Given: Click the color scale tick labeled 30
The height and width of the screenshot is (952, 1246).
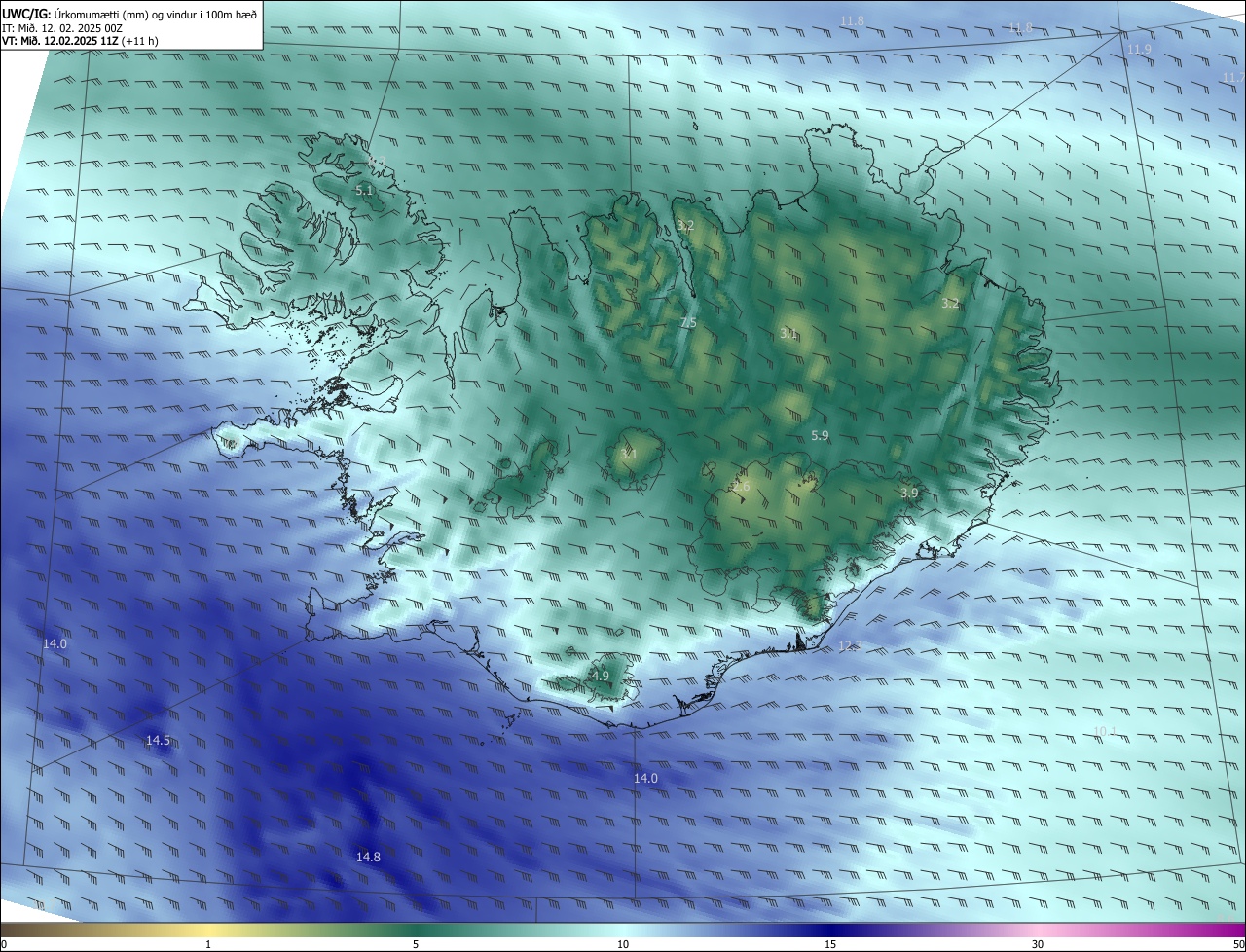Looking at the screenshot, I should (x=1038, y=944).
